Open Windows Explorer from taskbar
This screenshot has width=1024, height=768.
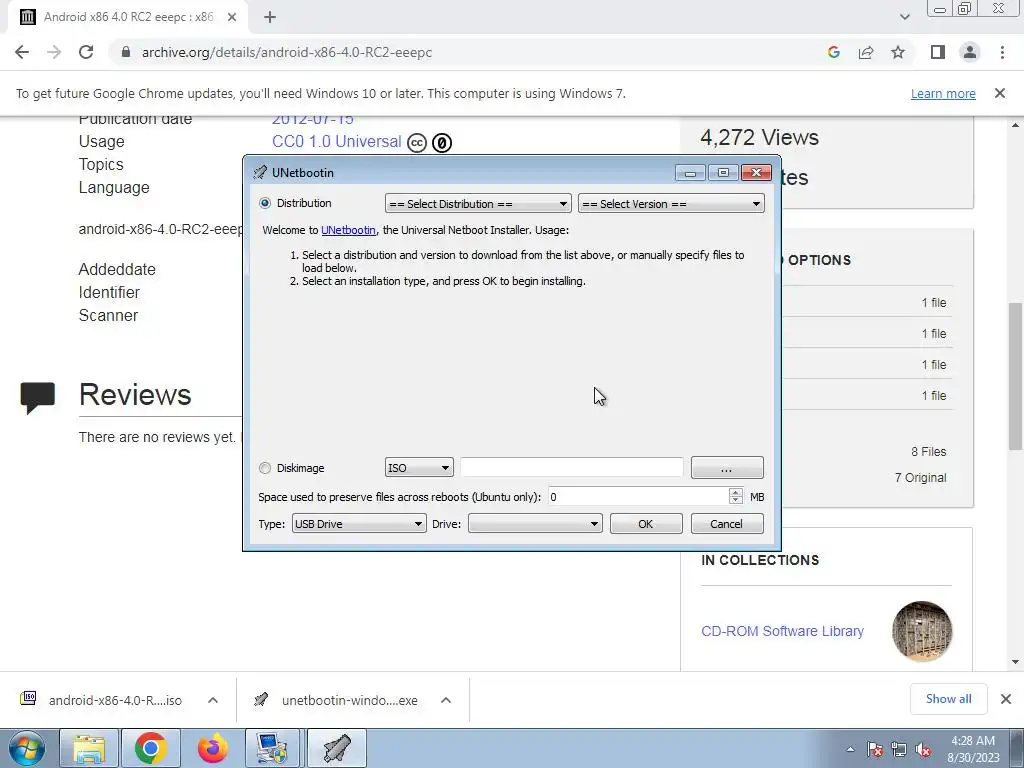[89, 748]
